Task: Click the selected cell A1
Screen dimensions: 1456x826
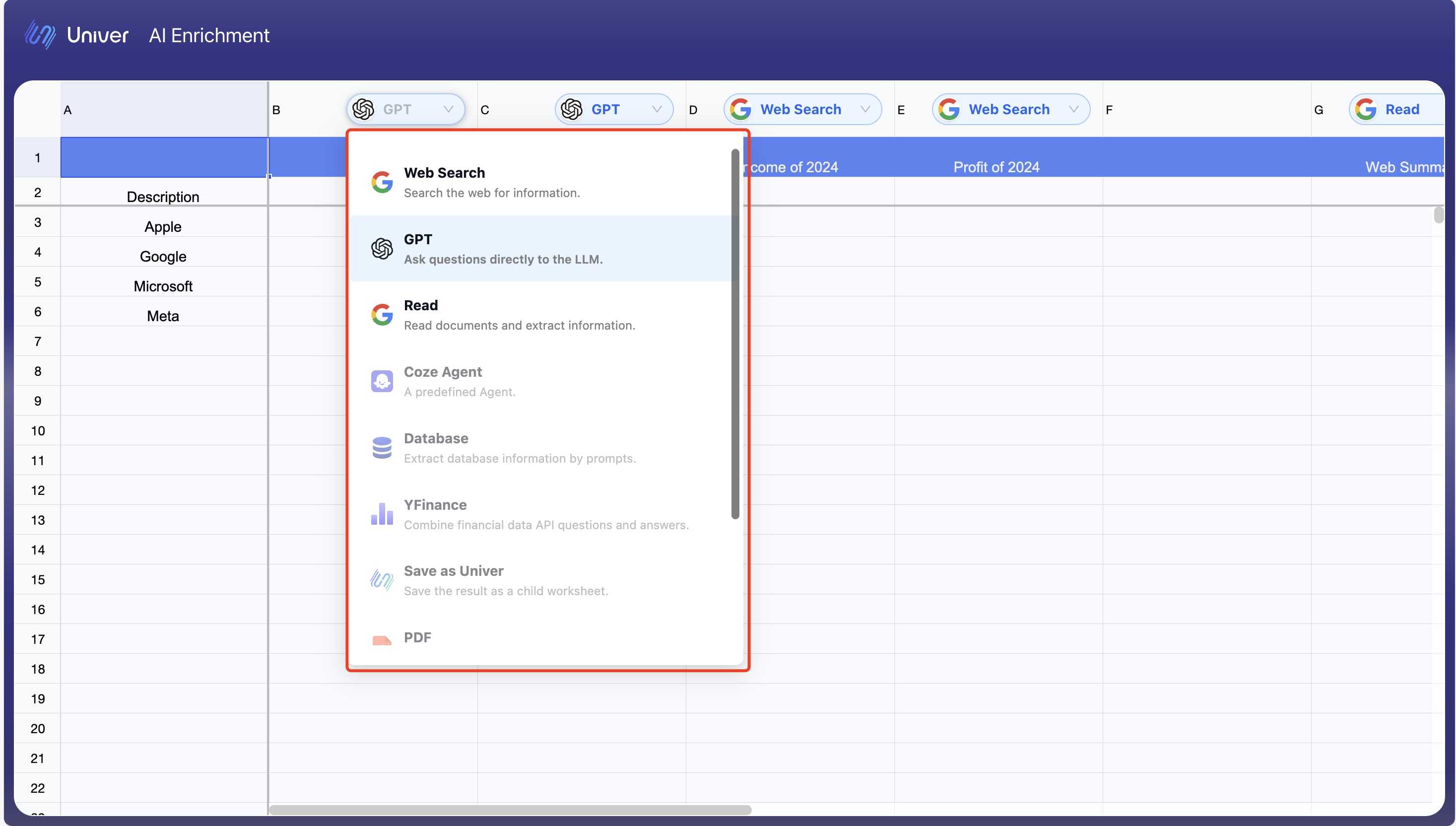Action: click(x=164, y=157)
